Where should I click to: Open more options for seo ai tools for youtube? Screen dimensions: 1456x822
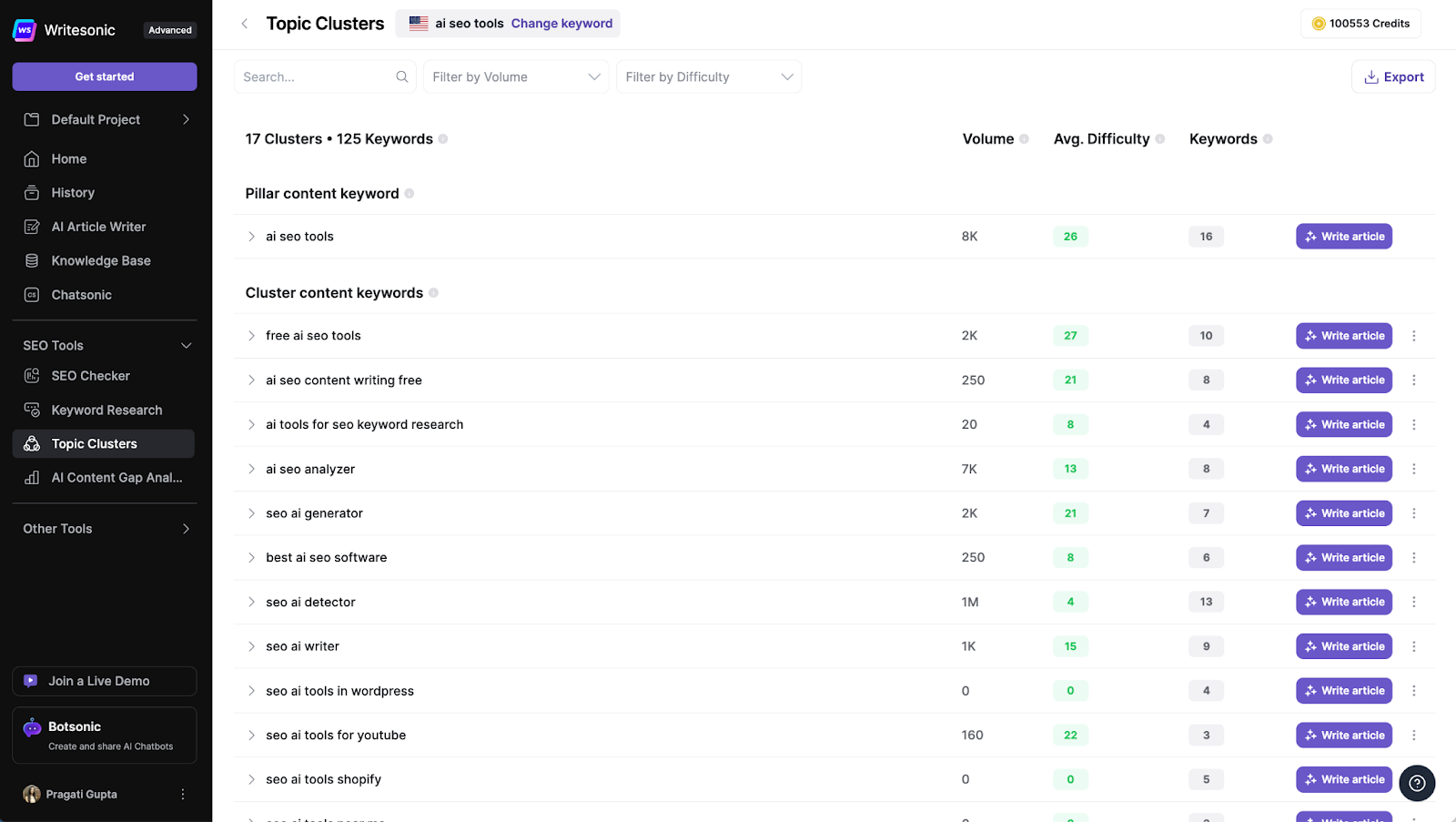pos(1414,736)
